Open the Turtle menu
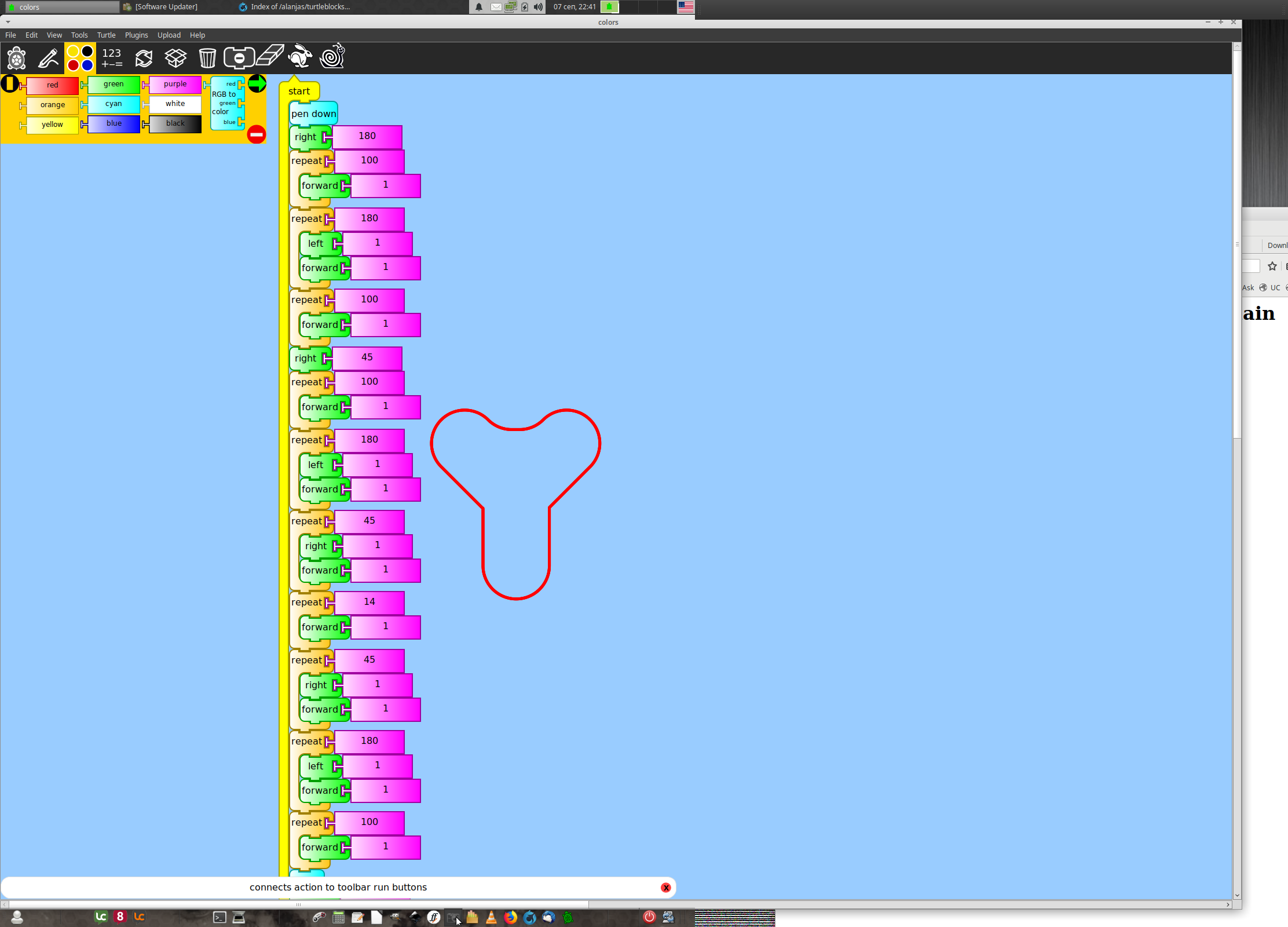Viewport: 1288px width, 927px height. point(106,35)
